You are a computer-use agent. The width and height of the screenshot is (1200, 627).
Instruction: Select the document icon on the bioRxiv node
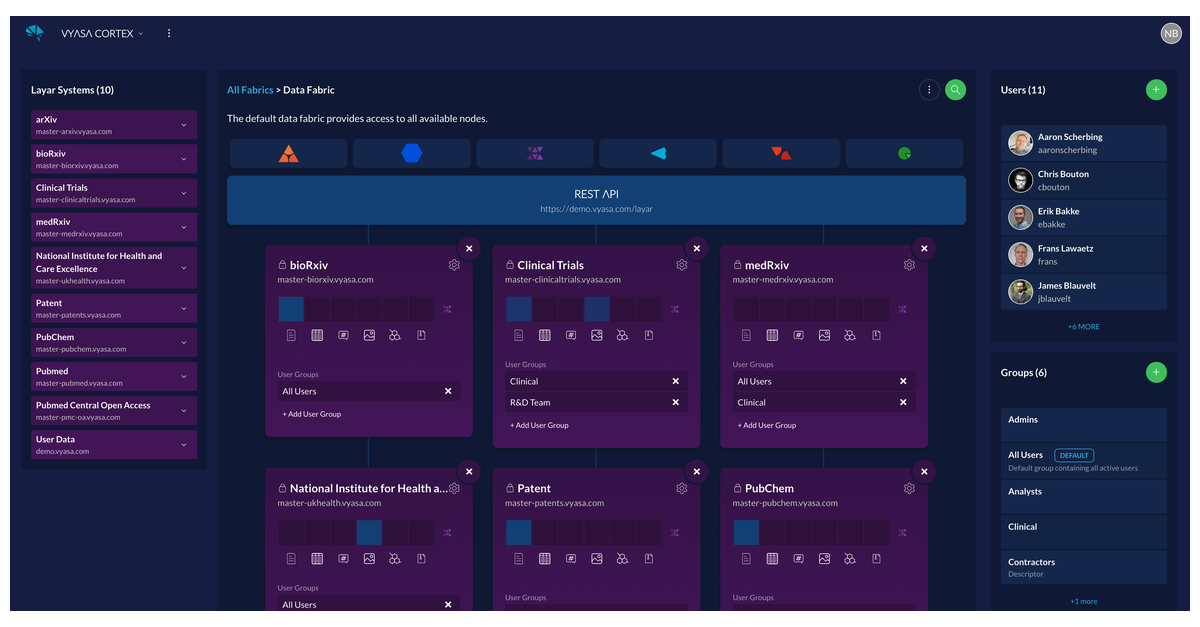(x=291, y=335)
